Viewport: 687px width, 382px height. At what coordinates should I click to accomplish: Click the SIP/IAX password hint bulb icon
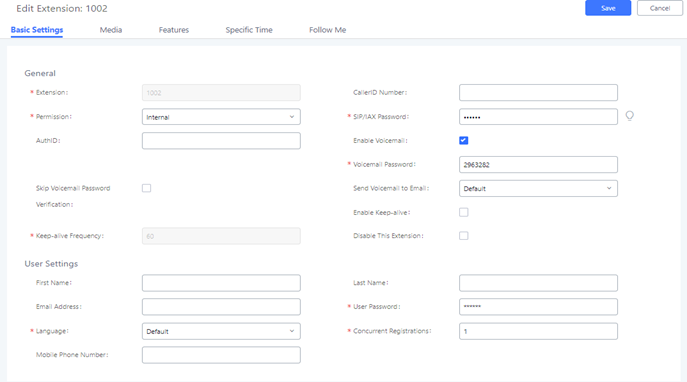click(x=629, y=116)
